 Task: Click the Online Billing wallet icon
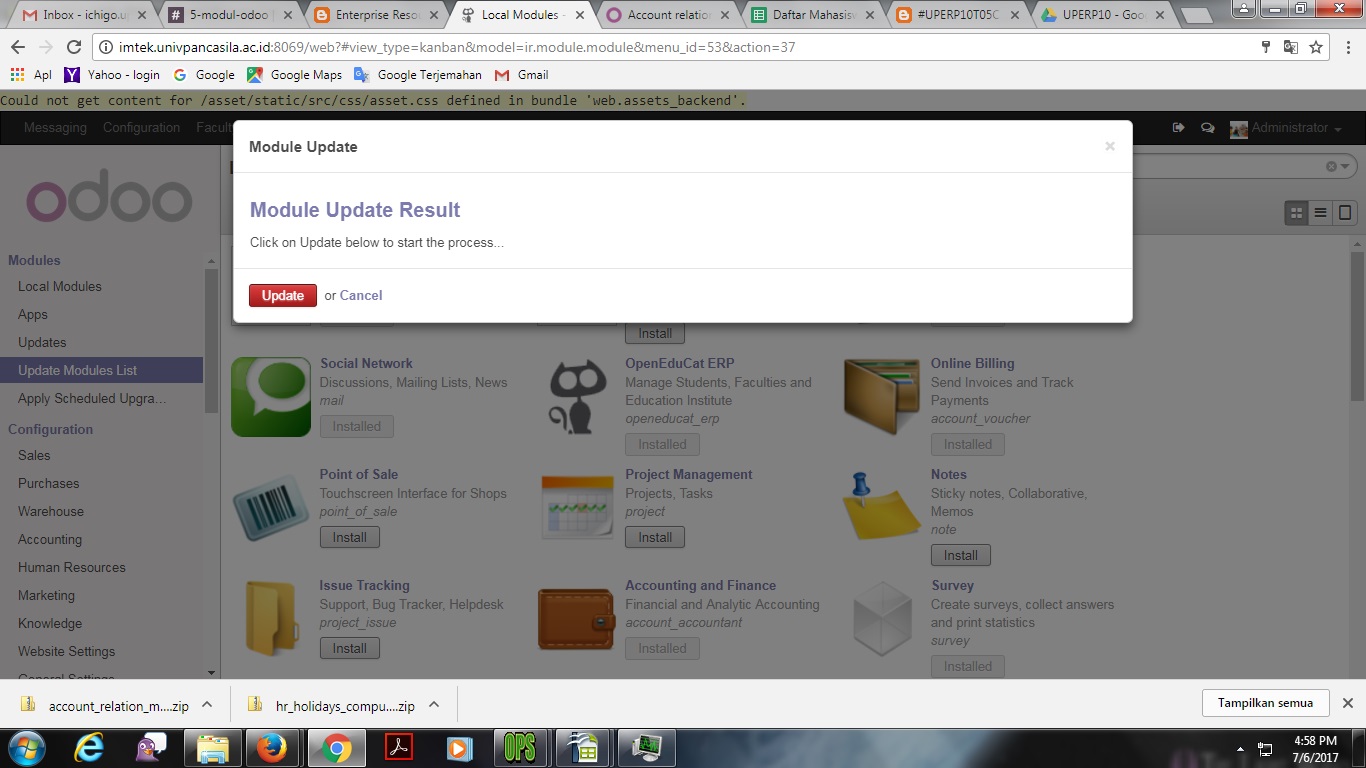tap(882, 397)
